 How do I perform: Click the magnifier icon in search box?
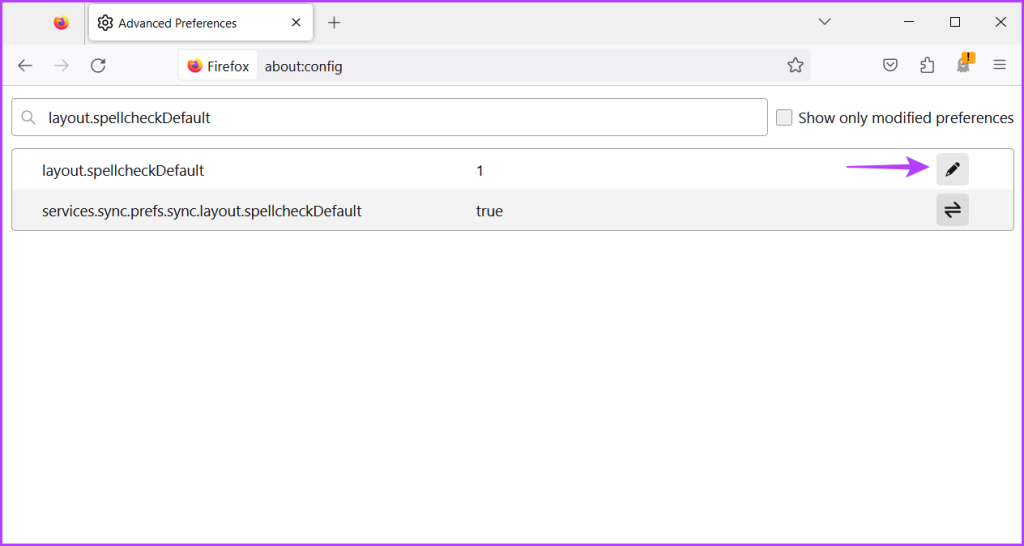point(28,118)
